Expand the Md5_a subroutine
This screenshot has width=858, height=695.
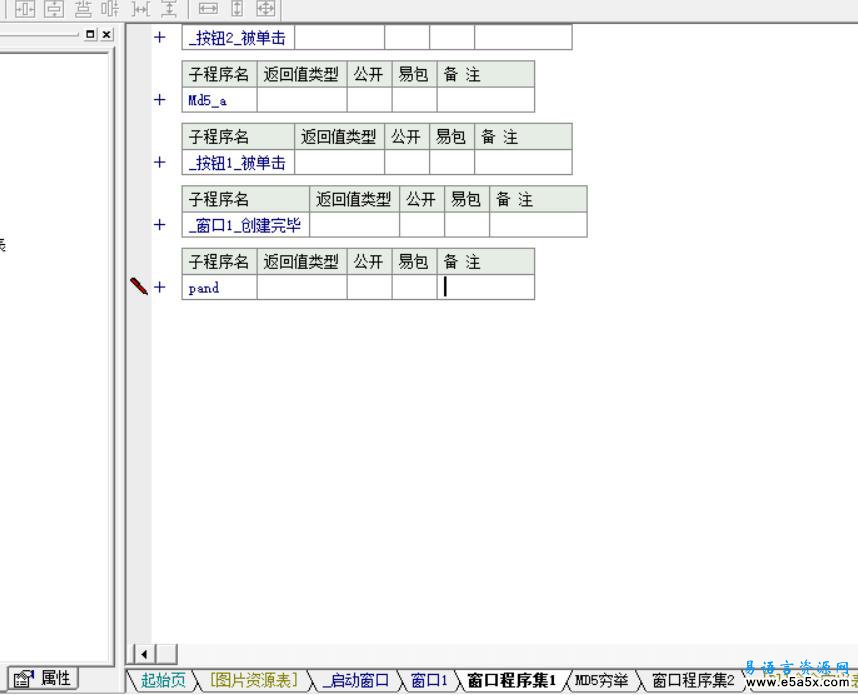160,100
